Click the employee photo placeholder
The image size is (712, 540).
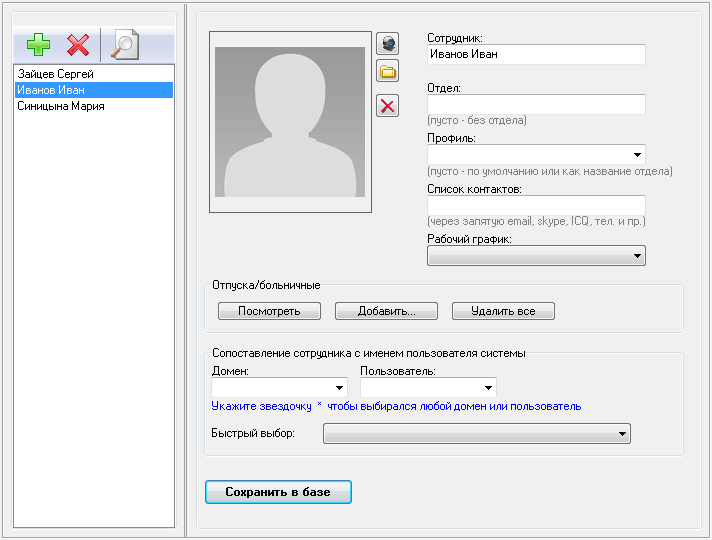[x=288, y=122]
